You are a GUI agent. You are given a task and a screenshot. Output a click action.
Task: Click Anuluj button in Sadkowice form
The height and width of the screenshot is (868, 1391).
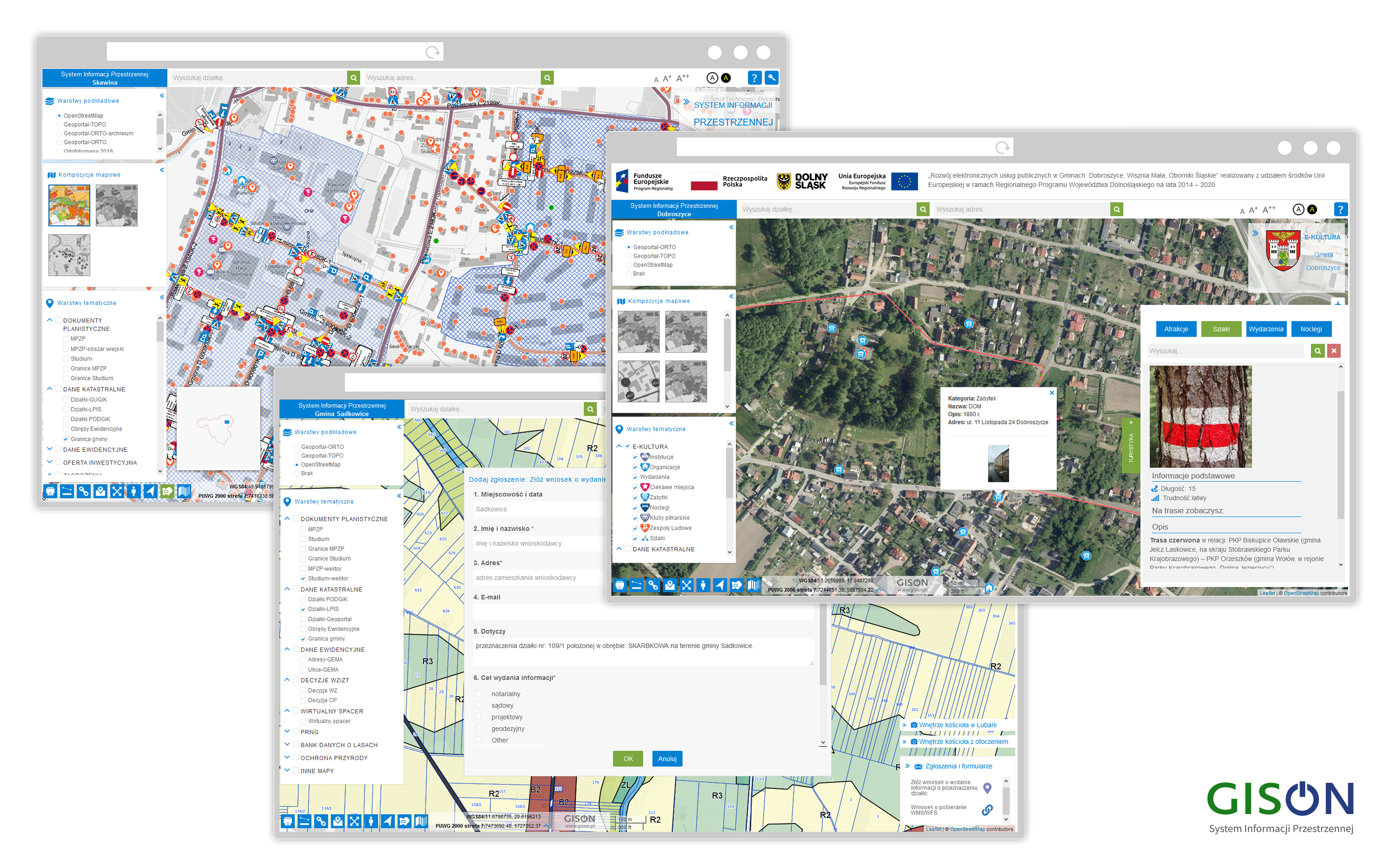click(x=667, y=759)
